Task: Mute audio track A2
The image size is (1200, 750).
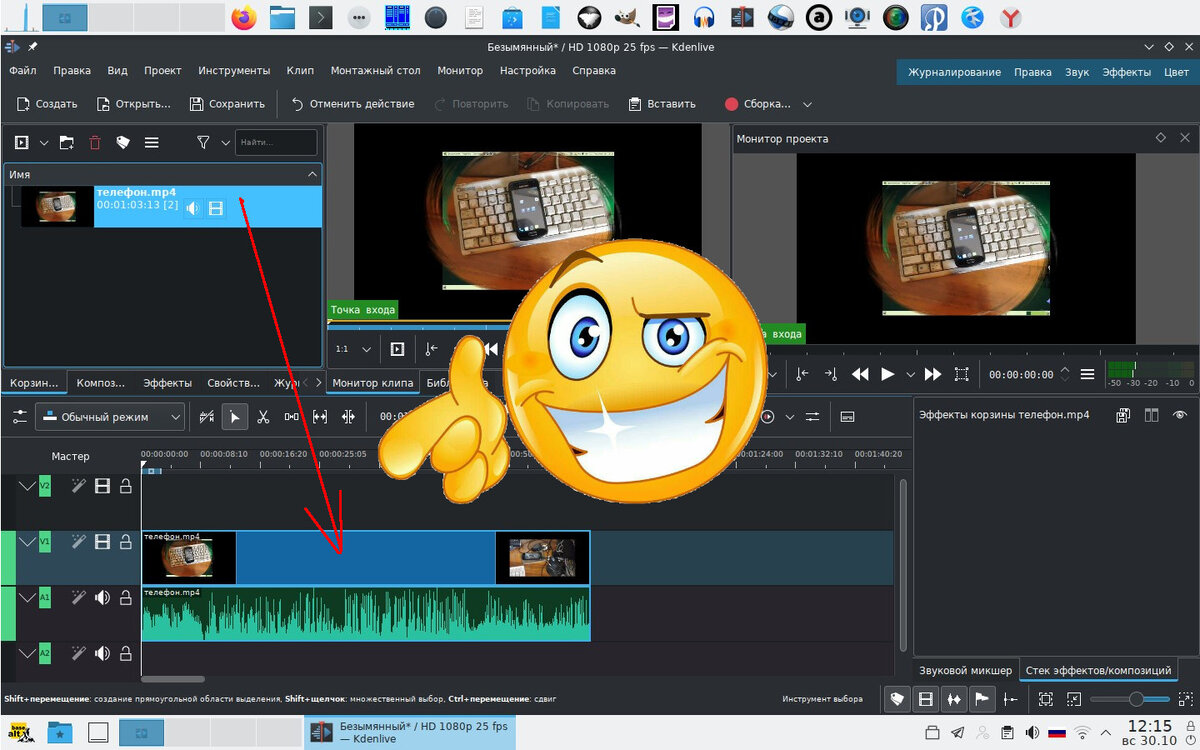Action: [x=102, y=654]
